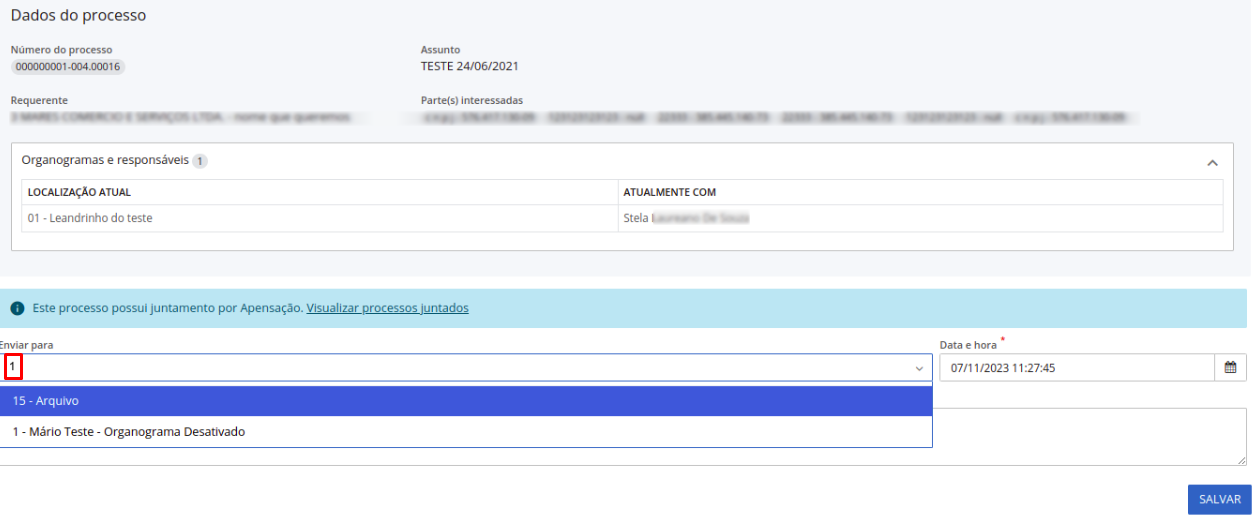Click the count badge beside Organogramas e responsáveis

[x=200, y=161]
